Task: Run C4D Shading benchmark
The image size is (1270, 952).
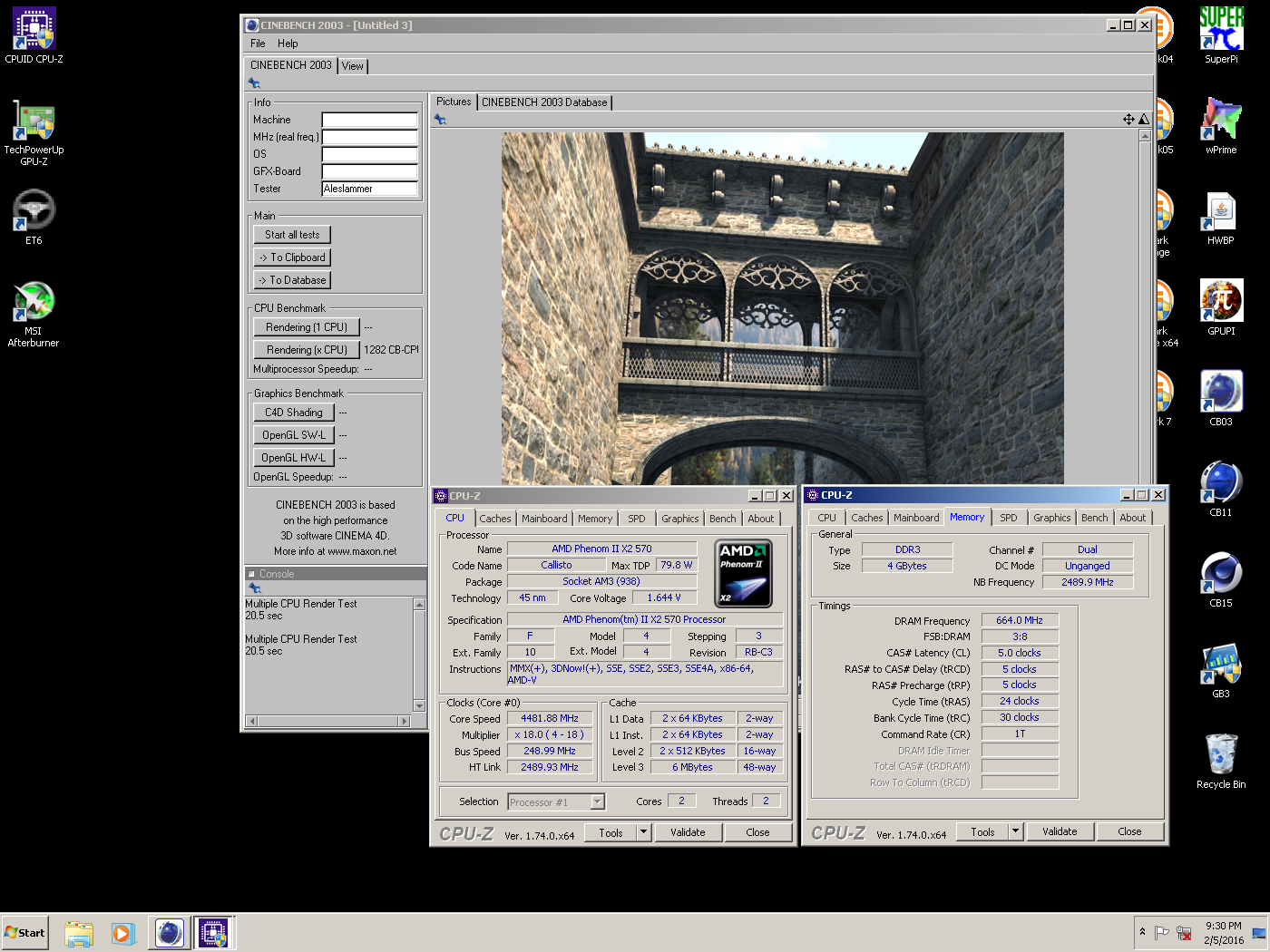Action: coord(294,413)
